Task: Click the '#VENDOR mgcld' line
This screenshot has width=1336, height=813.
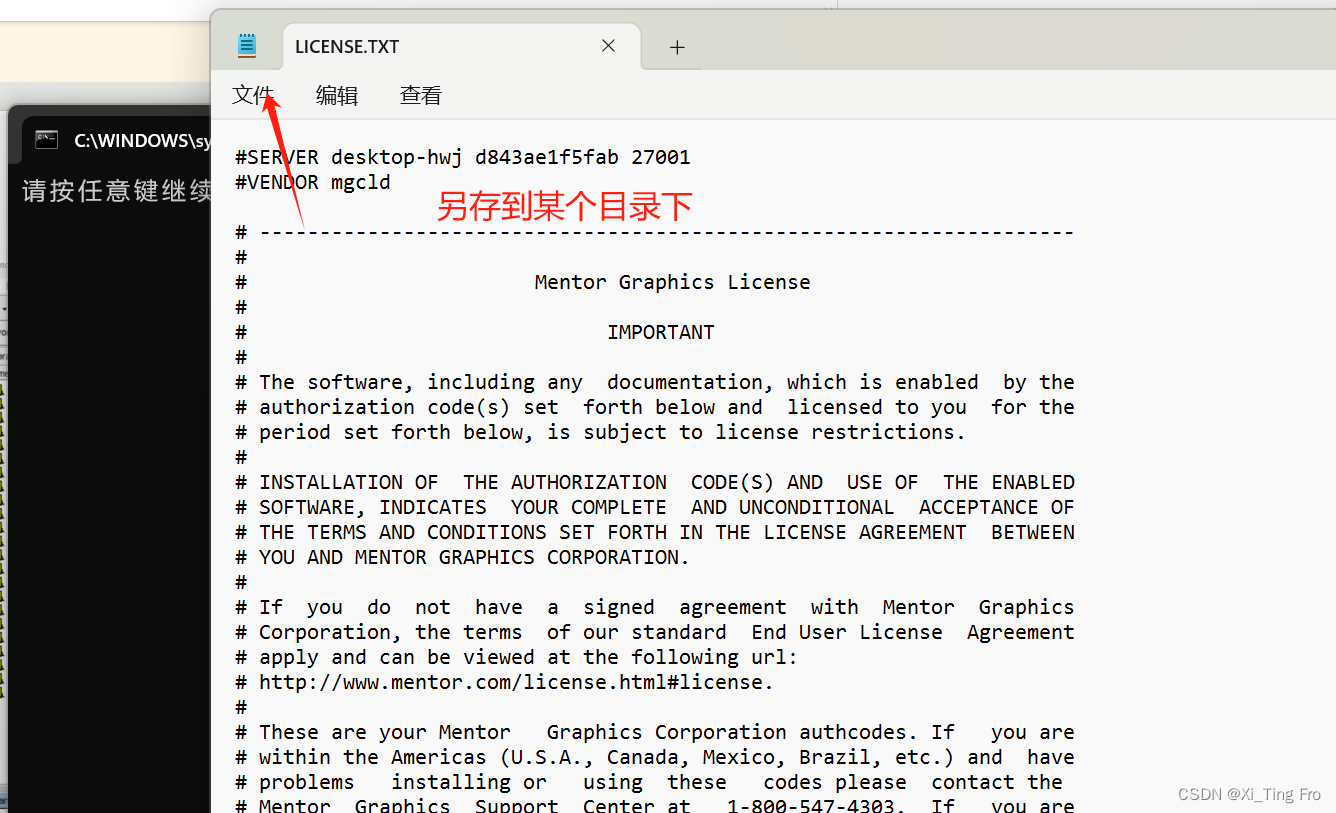Action: 313,182
